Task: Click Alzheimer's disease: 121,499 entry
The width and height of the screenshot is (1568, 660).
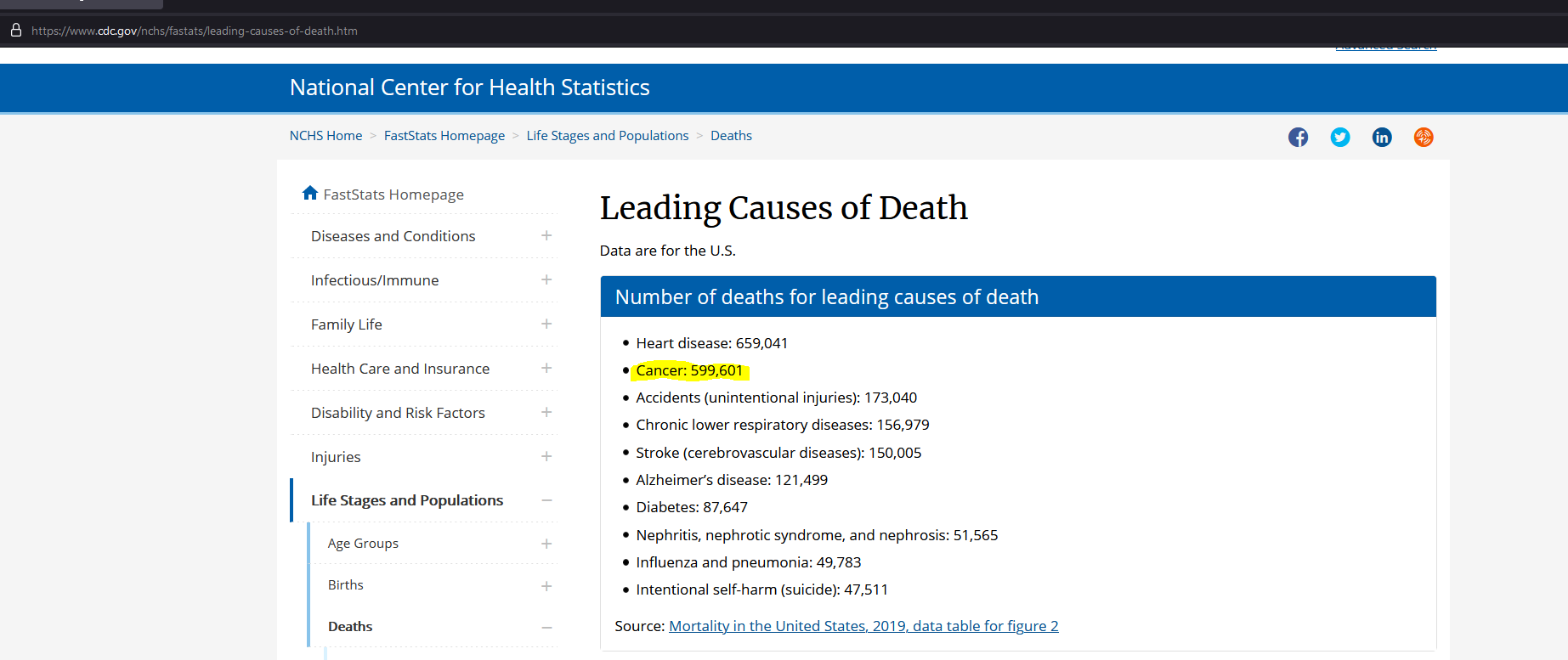Action: [732, 480]
